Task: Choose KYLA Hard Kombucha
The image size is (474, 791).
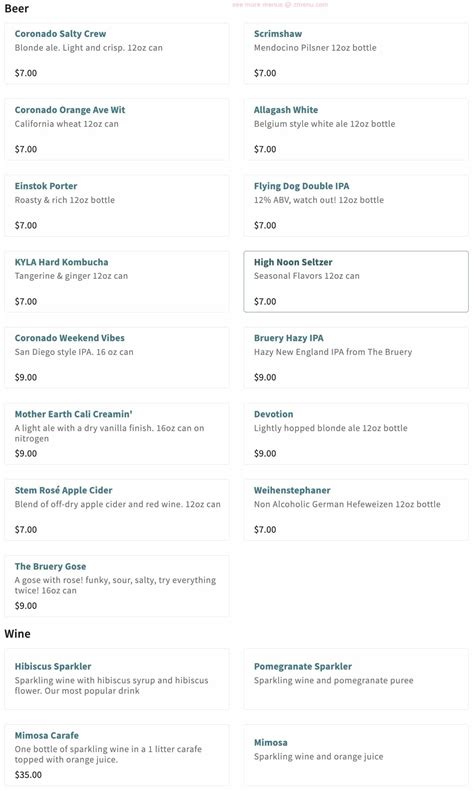Action: tap(116, 281)
